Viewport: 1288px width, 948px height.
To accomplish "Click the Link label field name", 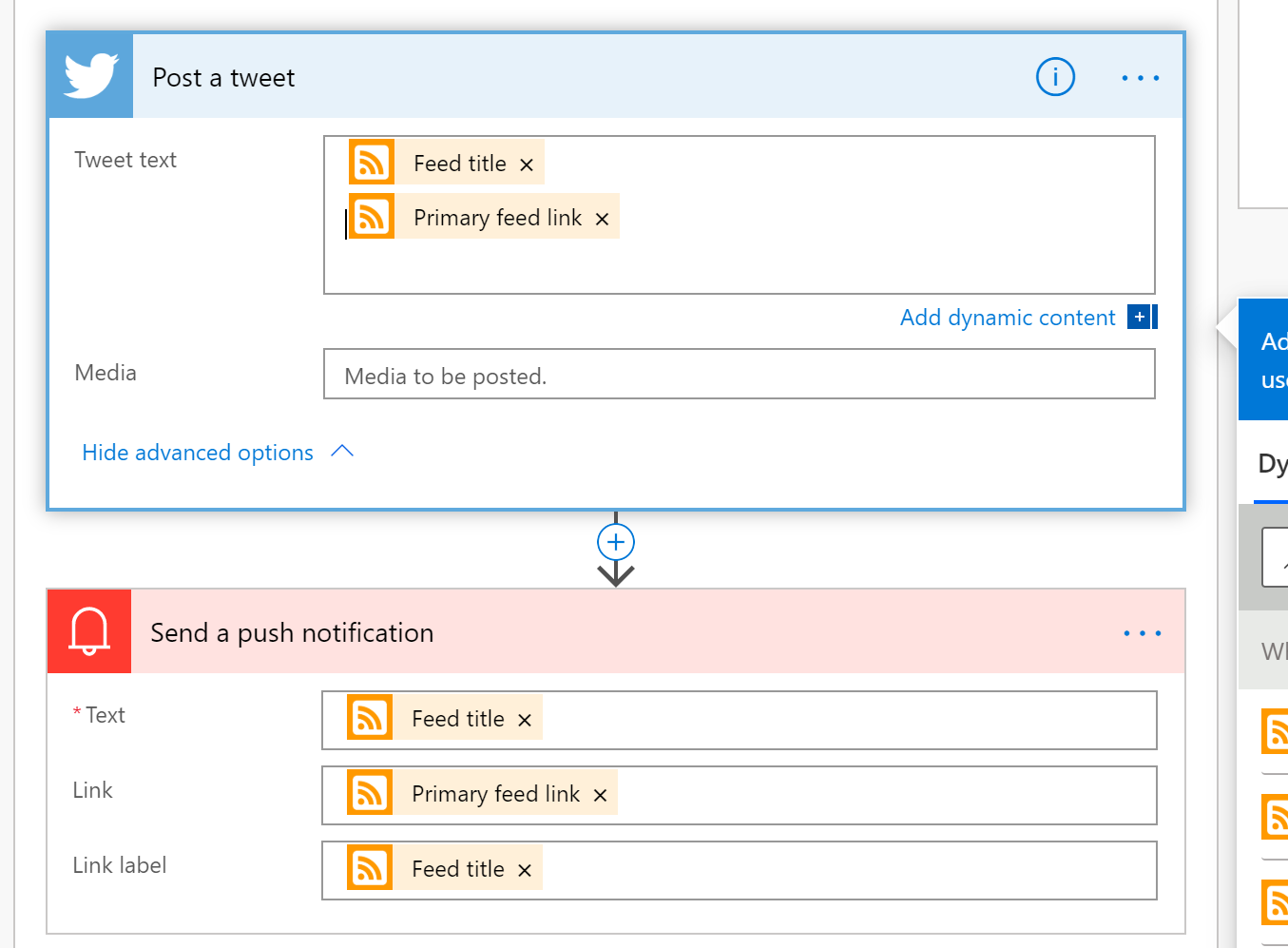I will (x=120, y=865).
